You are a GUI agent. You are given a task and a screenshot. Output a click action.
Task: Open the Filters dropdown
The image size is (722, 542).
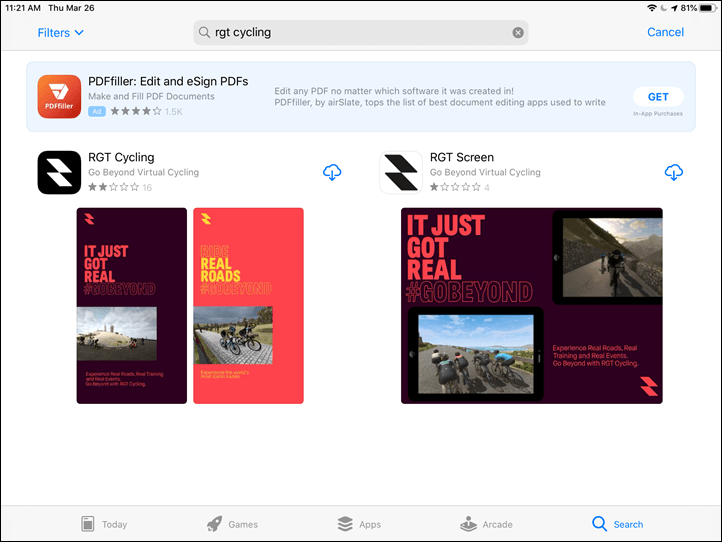[x=60, y=33]
